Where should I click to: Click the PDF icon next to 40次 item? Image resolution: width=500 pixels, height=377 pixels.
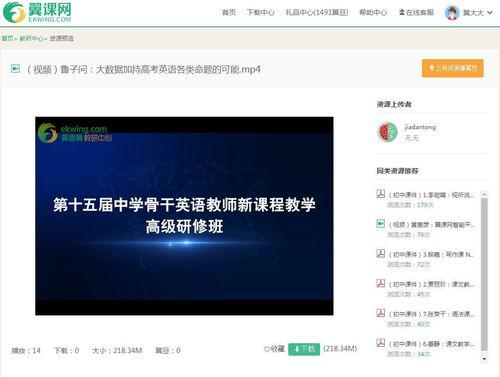point(381,313)
